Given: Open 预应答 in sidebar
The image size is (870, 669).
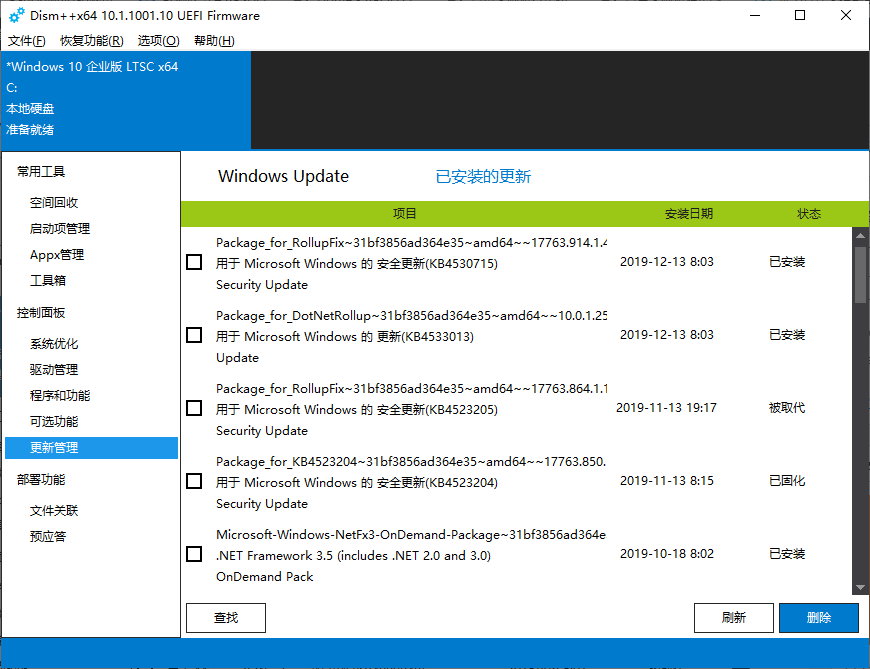Looking at the screenshot, I should coord(48,536).
